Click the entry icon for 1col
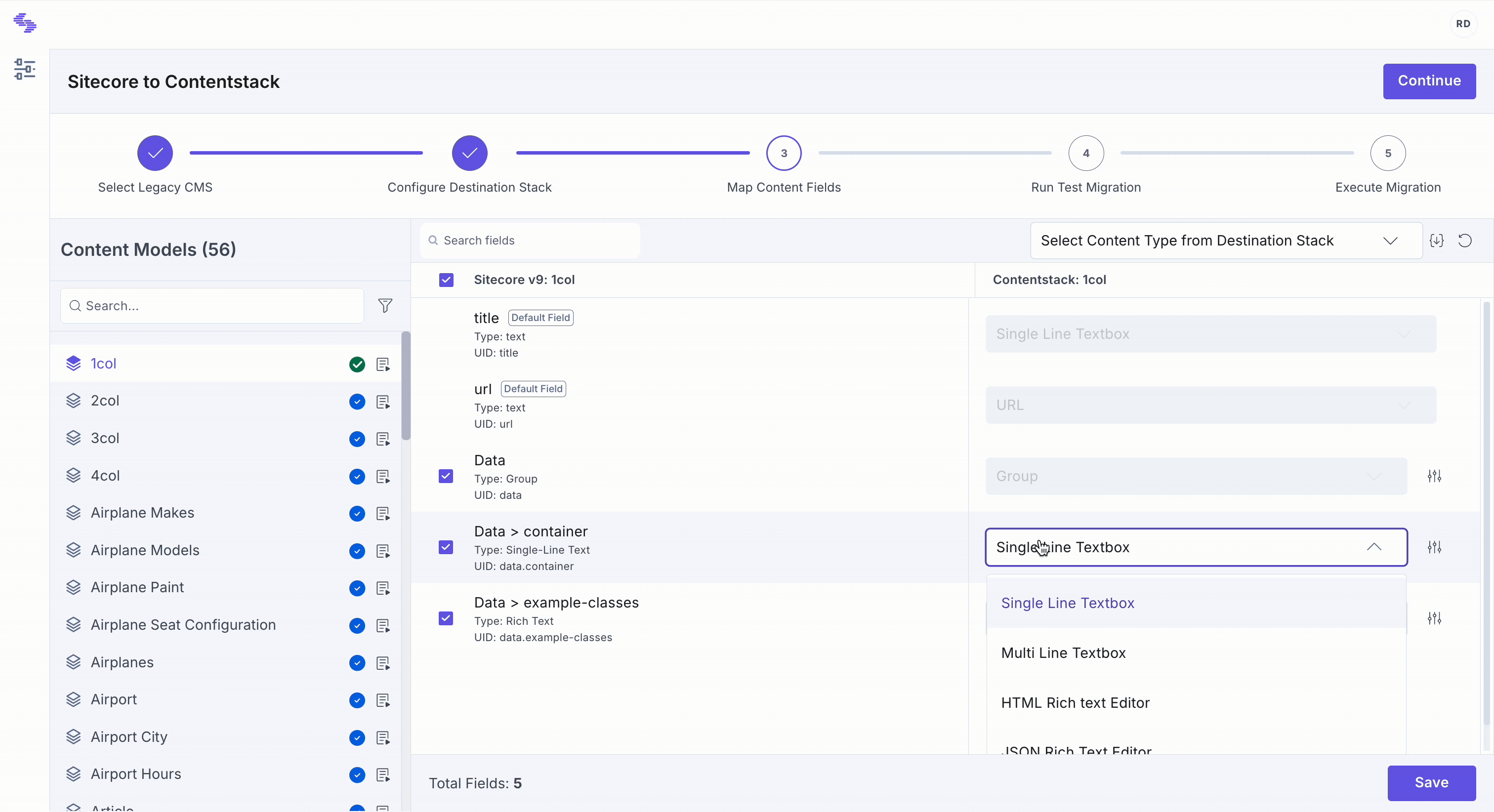Viewport: 1494px width, 812px height. tap(383, 364)
